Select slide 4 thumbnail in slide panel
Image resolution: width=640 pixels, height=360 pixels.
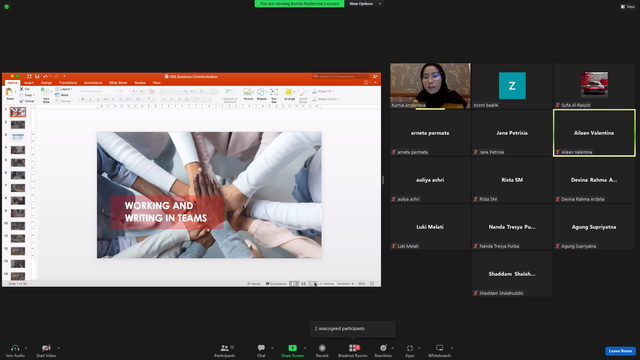18,150
